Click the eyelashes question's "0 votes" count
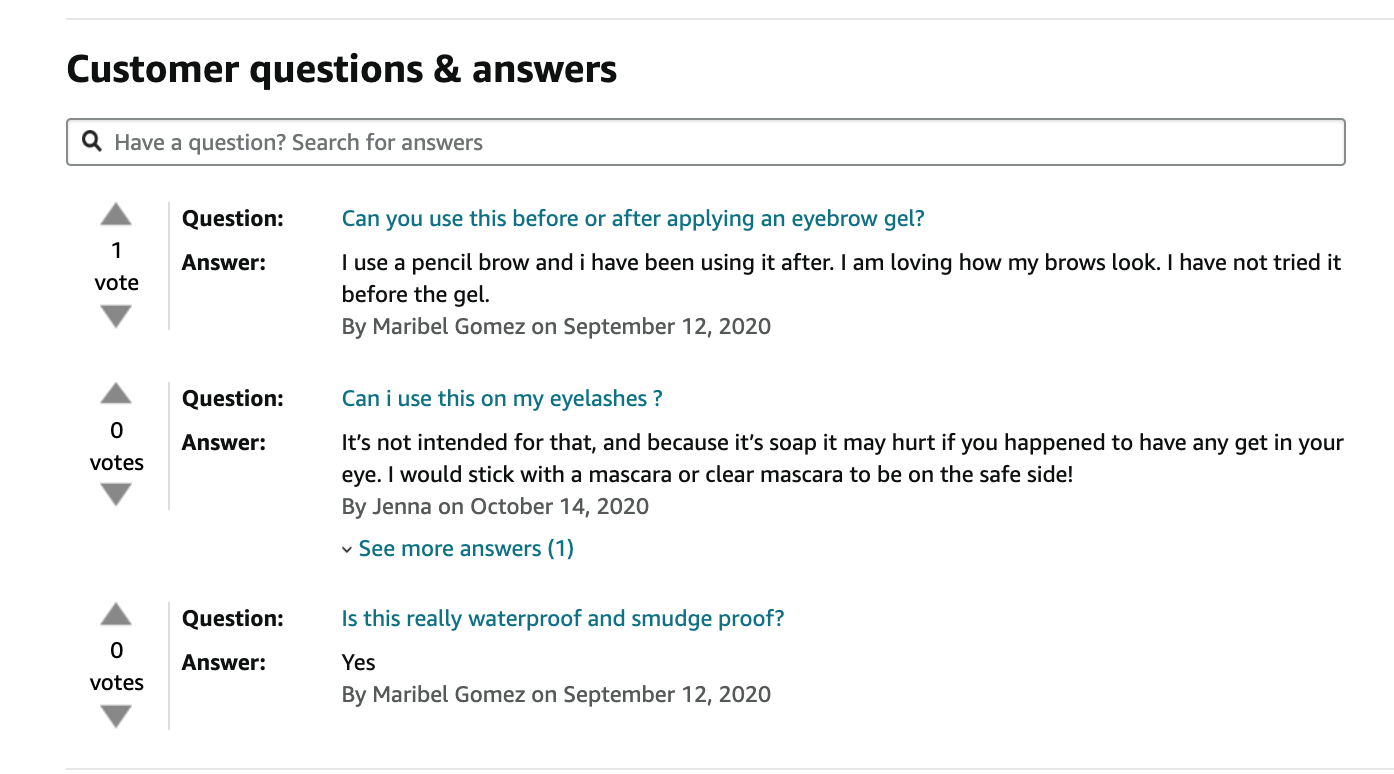Viewport: 1394px width, 774px height. [x=116, y=446]
